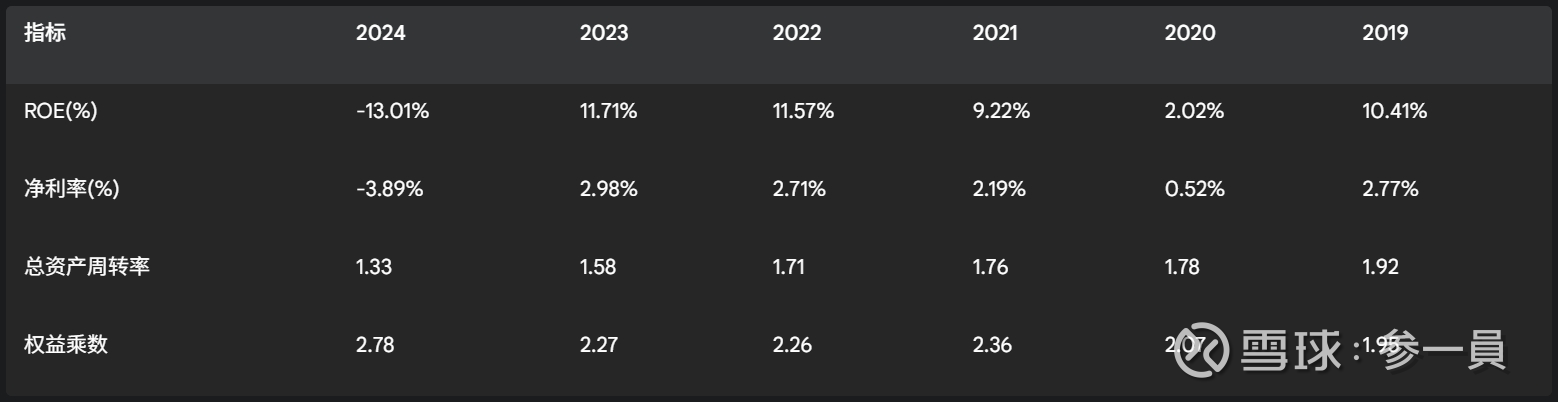Select the ROE(%) row label
Screen dimensions: 1558x402
point(60,111)
